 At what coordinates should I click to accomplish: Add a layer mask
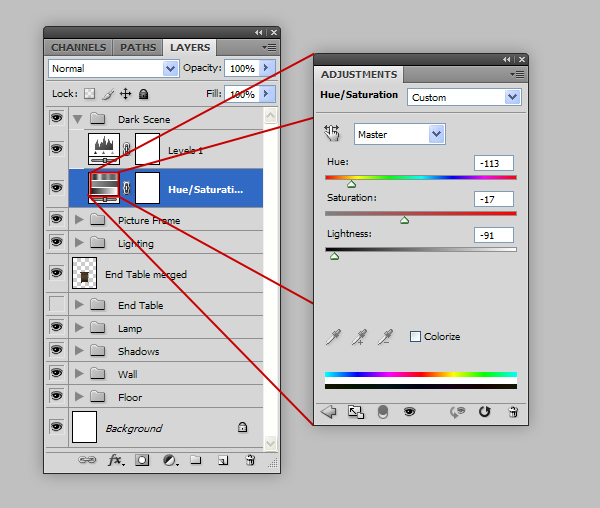(142, 460)
